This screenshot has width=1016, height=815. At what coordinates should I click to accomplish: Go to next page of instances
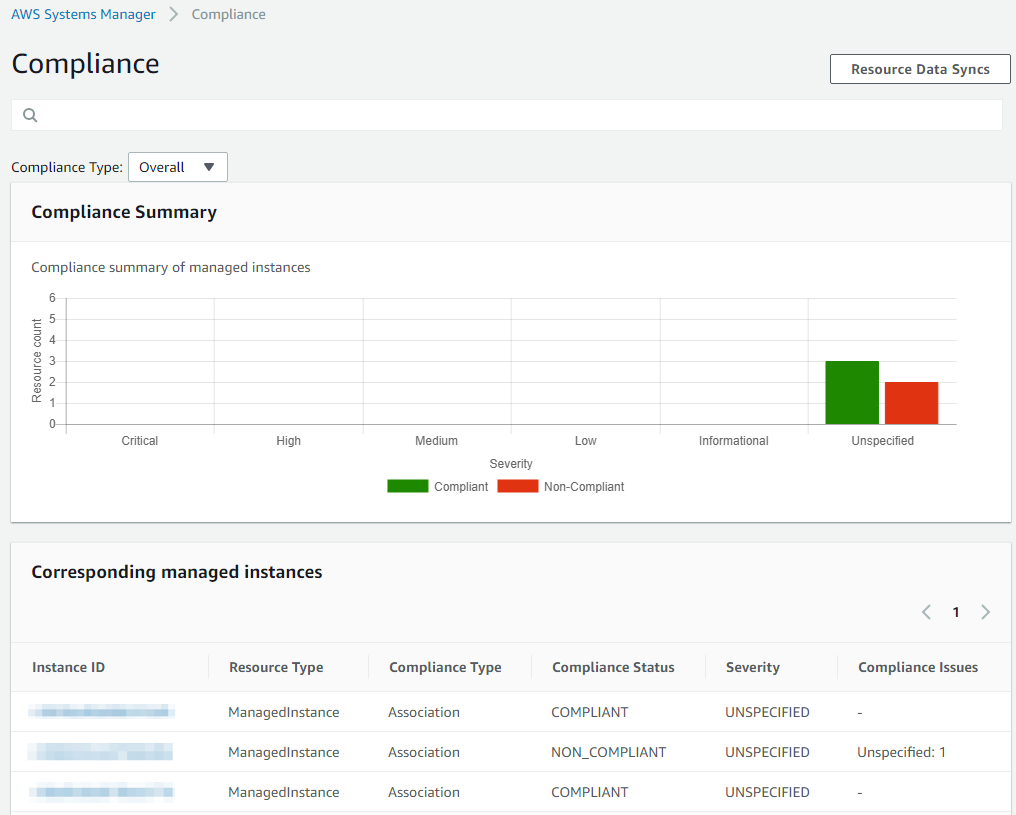coord(985,612)
